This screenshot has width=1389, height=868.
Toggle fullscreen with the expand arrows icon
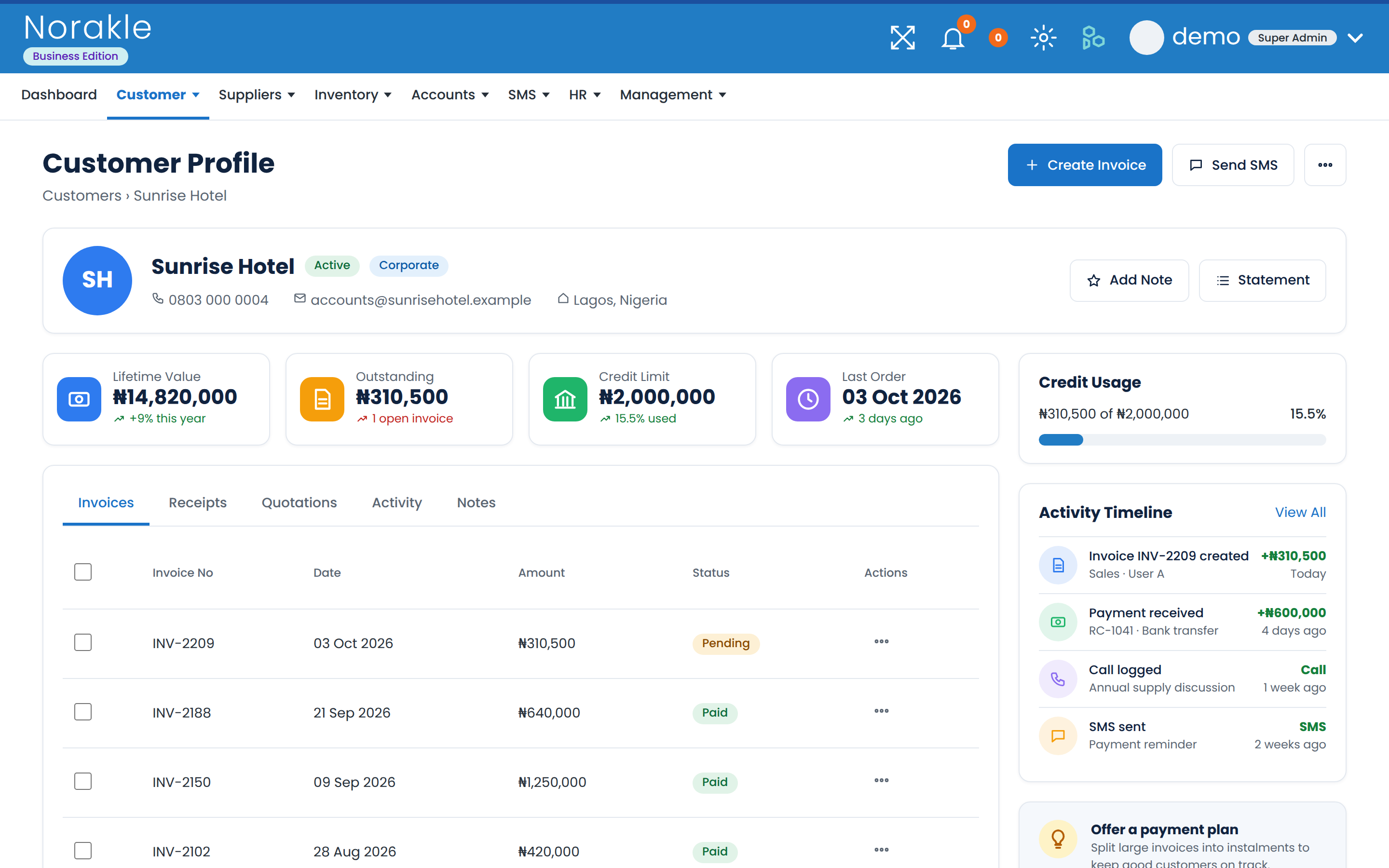(x=902, y=38)
